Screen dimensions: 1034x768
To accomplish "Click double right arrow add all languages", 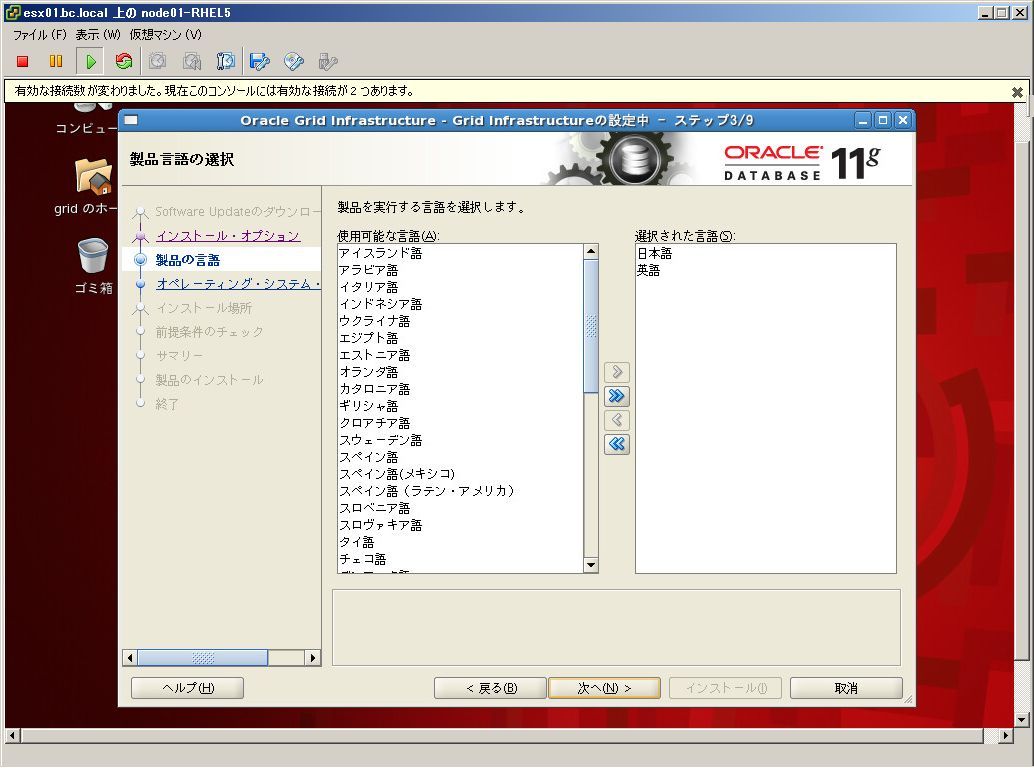I will coord(617,396).
